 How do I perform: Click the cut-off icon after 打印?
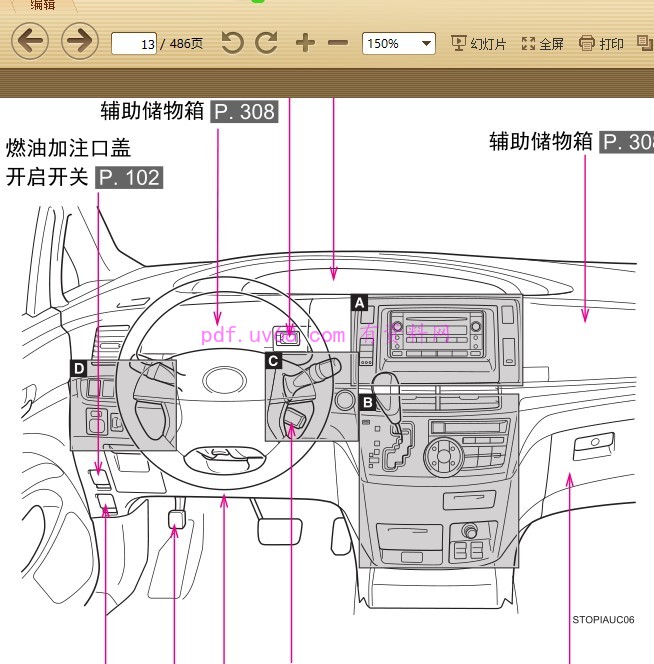coord(645,43)
